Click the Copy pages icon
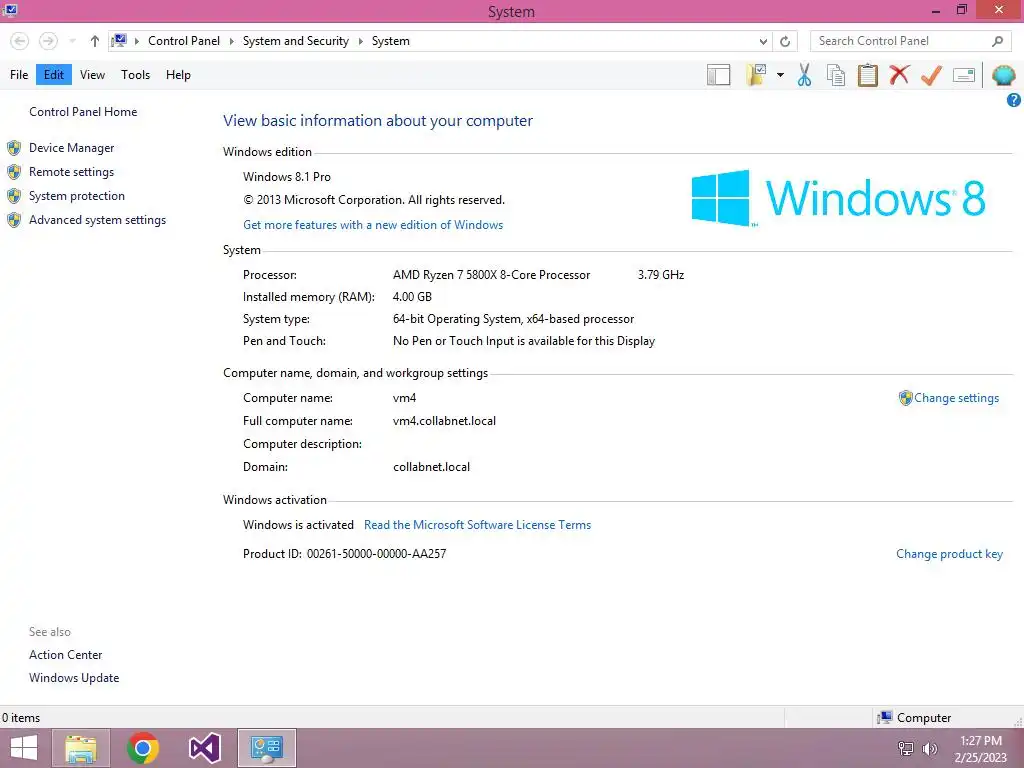Viewport: 1024px width, 768px height. pyautogui.click(x=836, y=75)
